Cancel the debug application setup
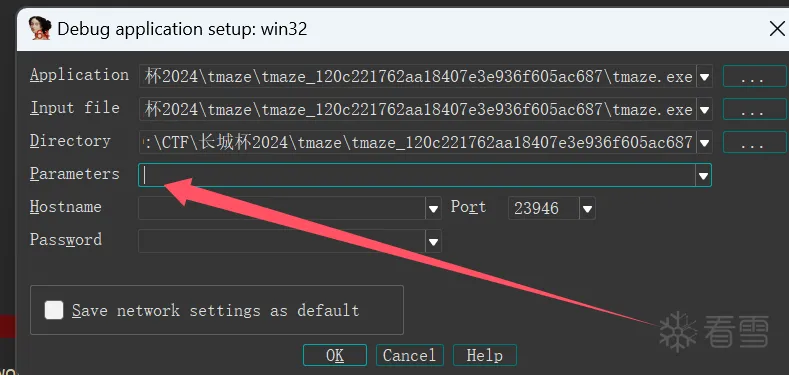The width and height of the screenshot is (789, 375). tap(410, 355)
